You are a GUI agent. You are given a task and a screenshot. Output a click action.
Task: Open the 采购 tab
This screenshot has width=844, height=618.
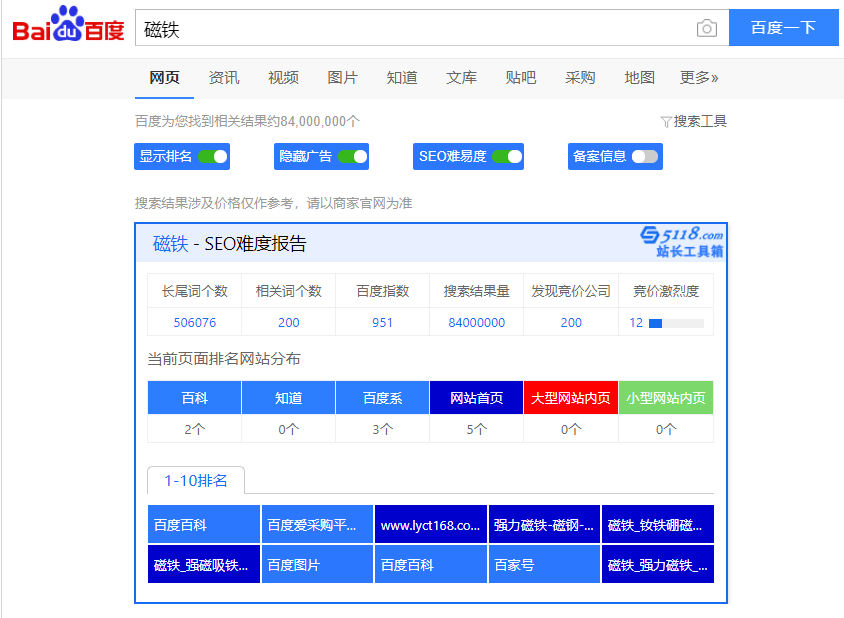click(x=580, y=78)
